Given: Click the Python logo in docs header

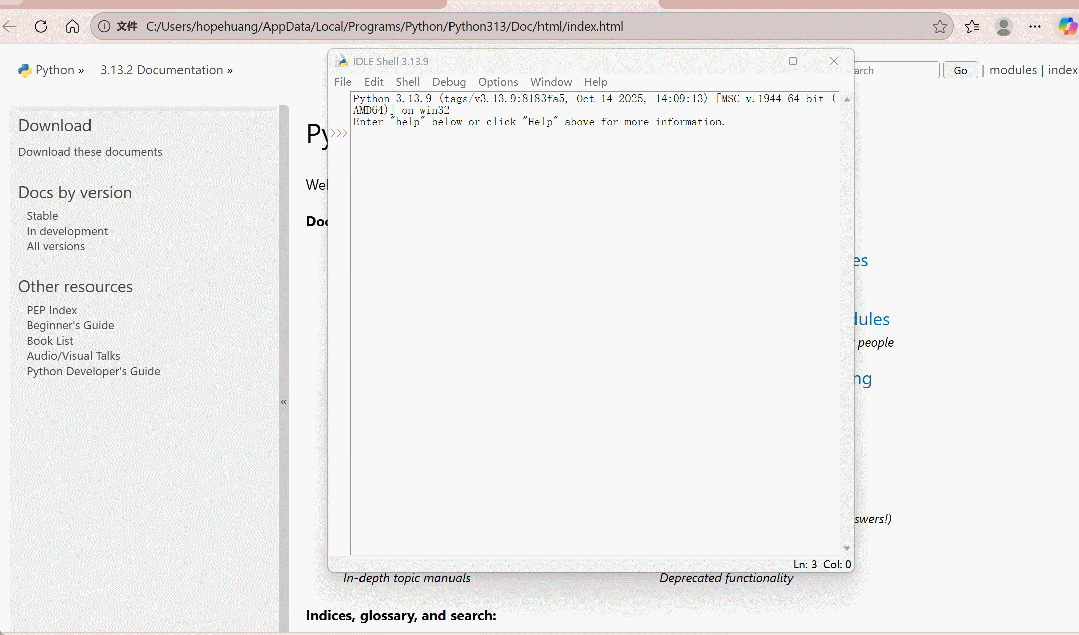Looking at the screenshot, I should 25,70.
